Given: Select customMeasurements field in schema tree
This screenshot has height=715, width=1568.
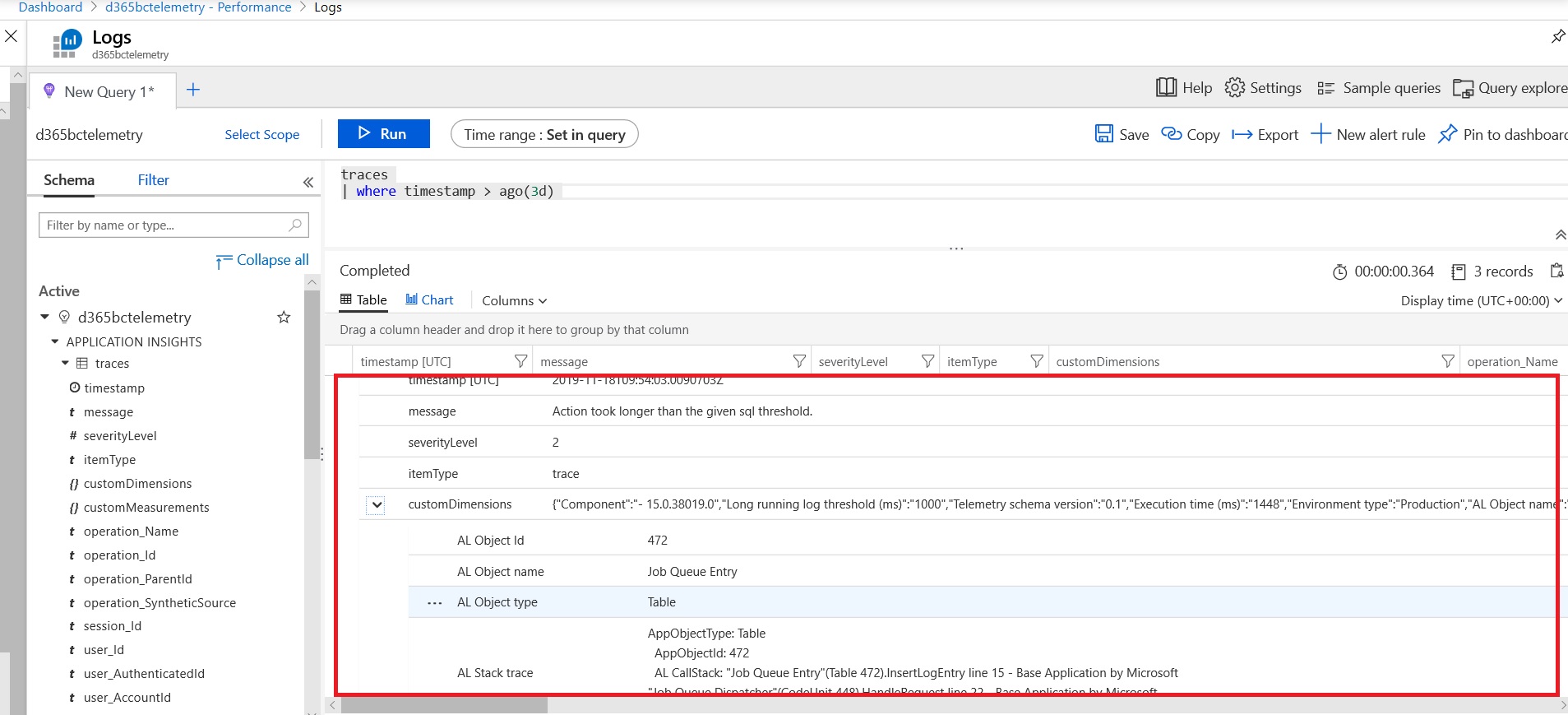Looking at the screenshot, I should [x=146, y=507].
